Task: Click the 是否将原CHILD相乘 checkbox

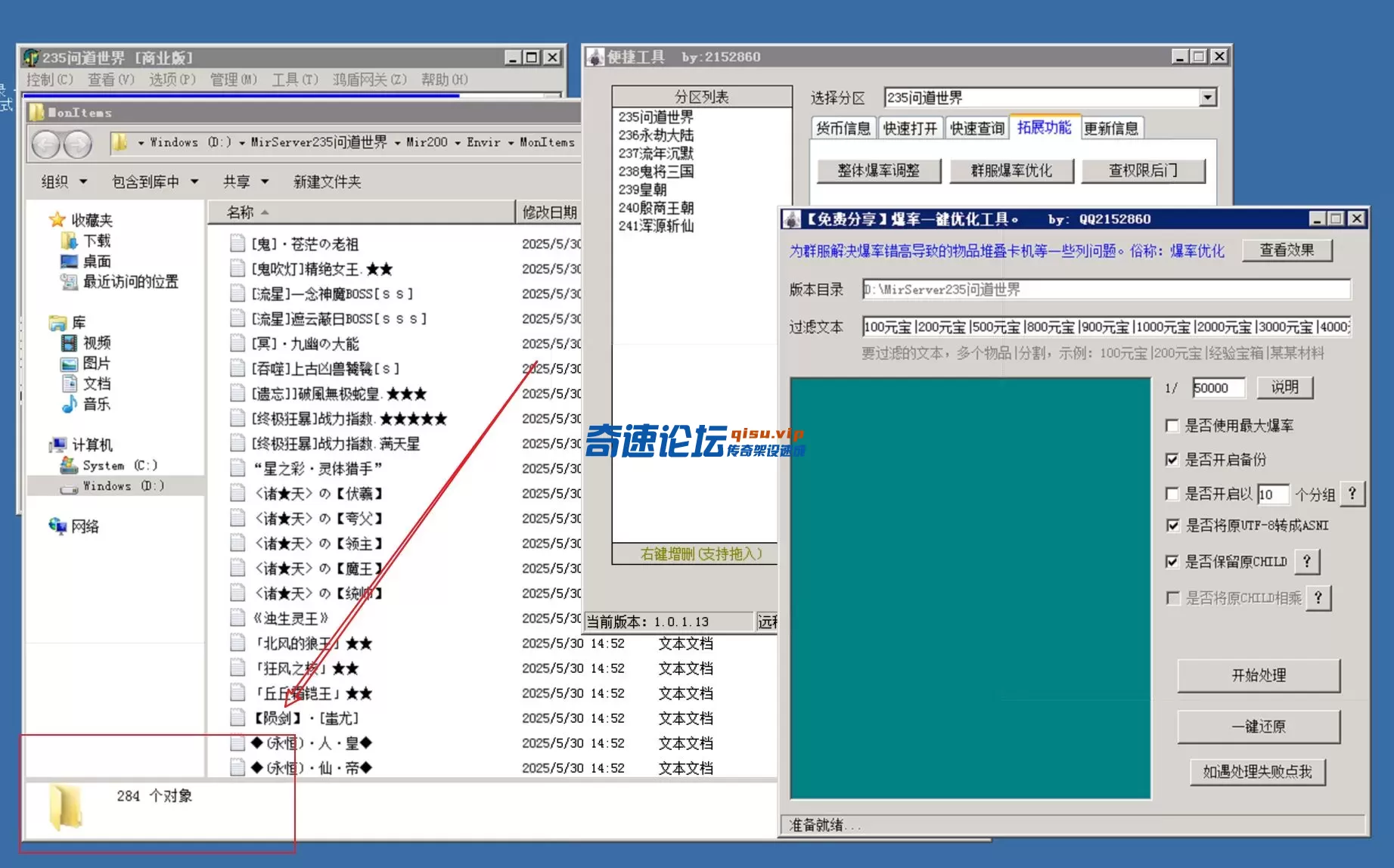Action: pos(1172,598)
